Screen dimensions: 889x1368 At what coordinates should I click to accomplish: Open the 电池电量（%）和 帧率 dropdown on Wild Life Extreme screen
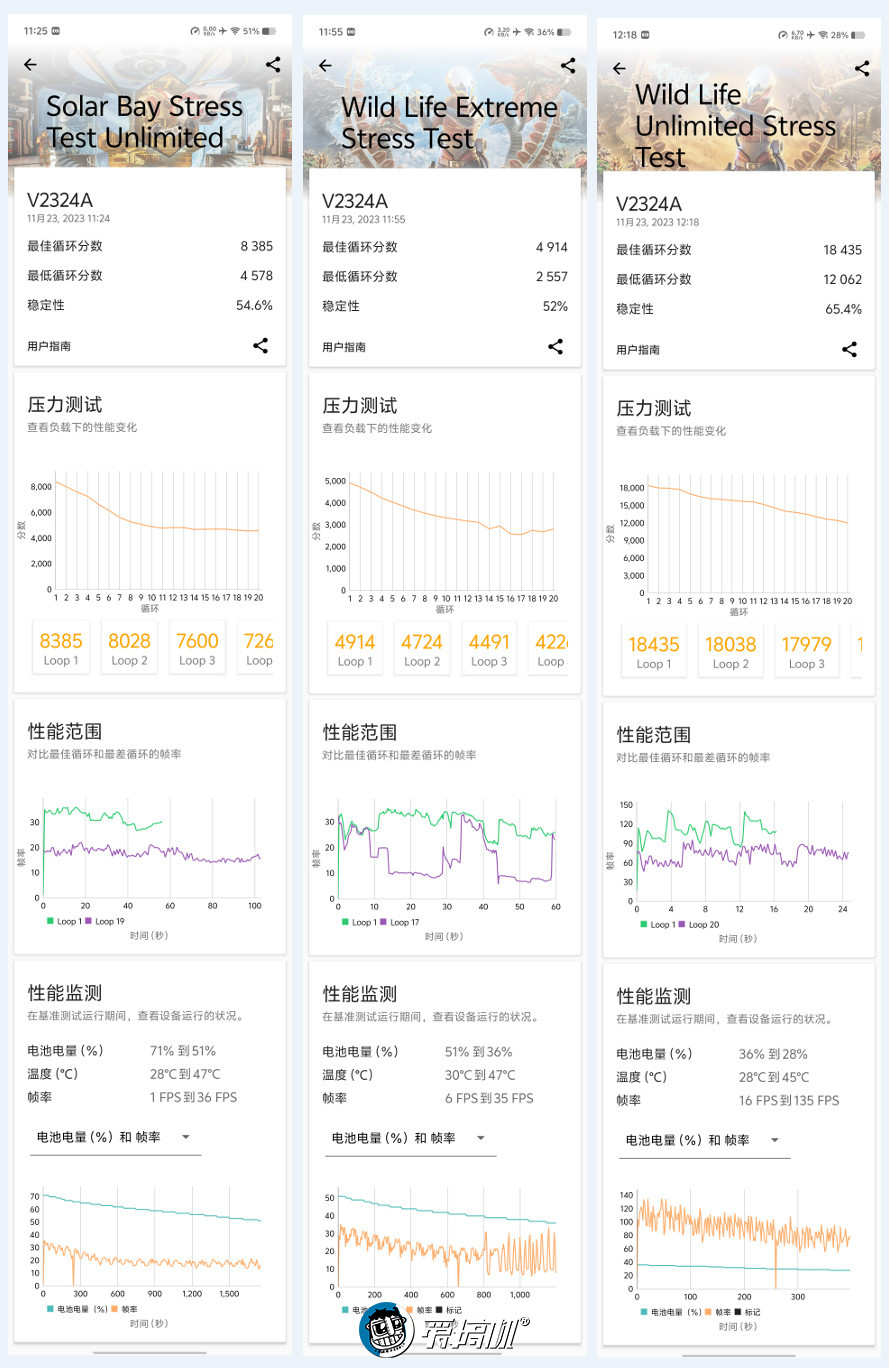click(x=409, y=1139)
